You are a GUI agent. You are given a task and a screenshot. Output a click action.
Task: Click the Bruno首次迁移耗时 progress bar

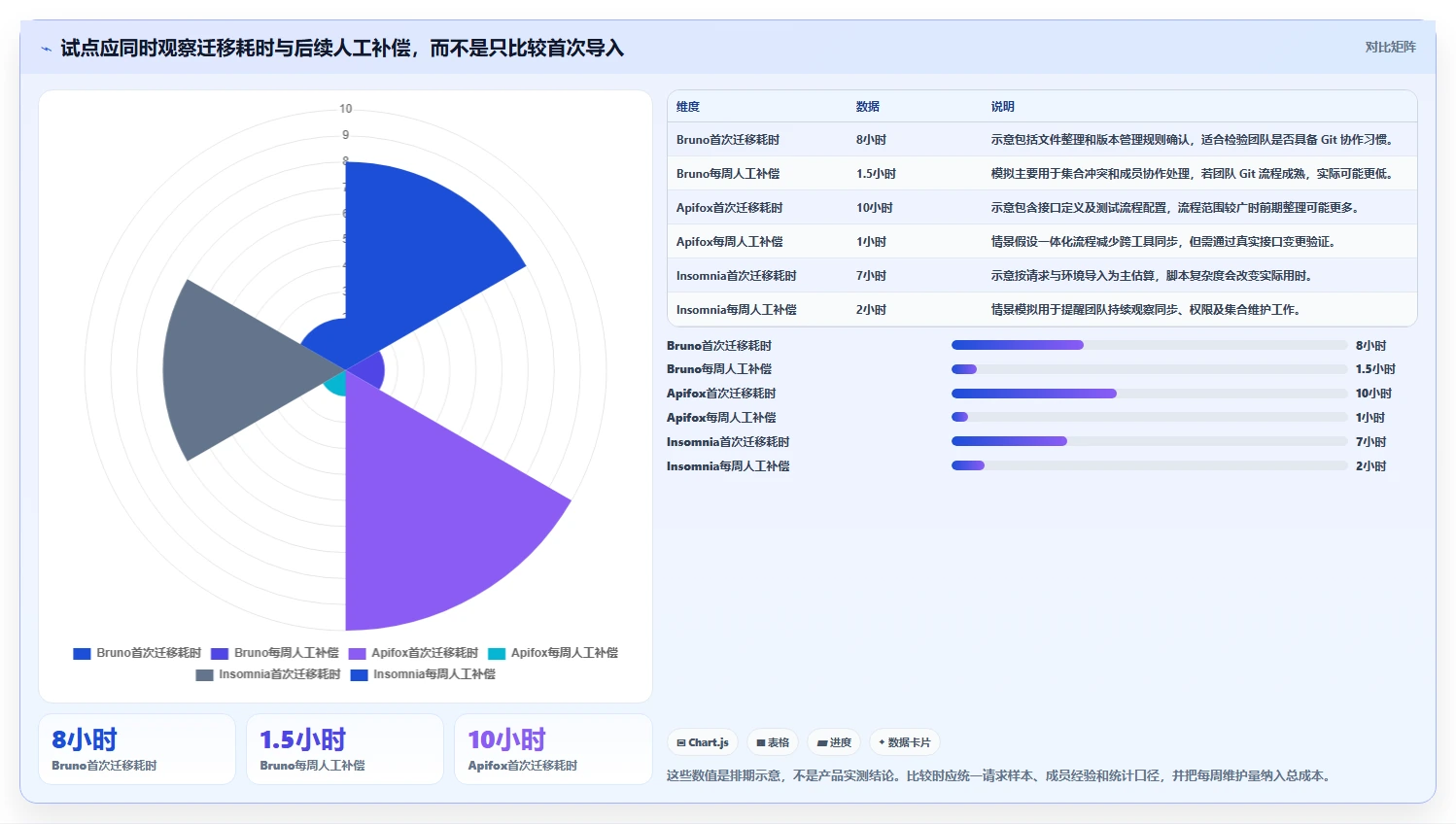point(1149,345)
